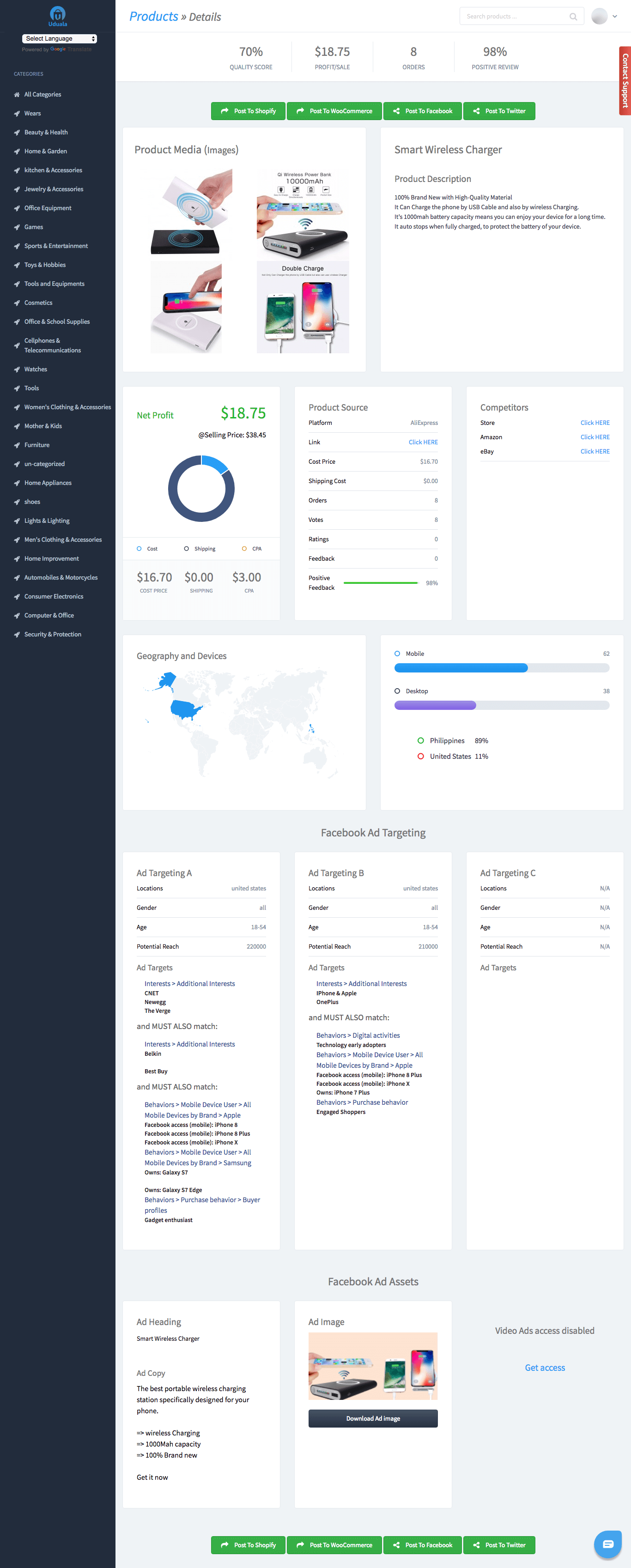Toggle the Shipping legend marker
The width and height of the screenshot is (631, 1568).
186,548
